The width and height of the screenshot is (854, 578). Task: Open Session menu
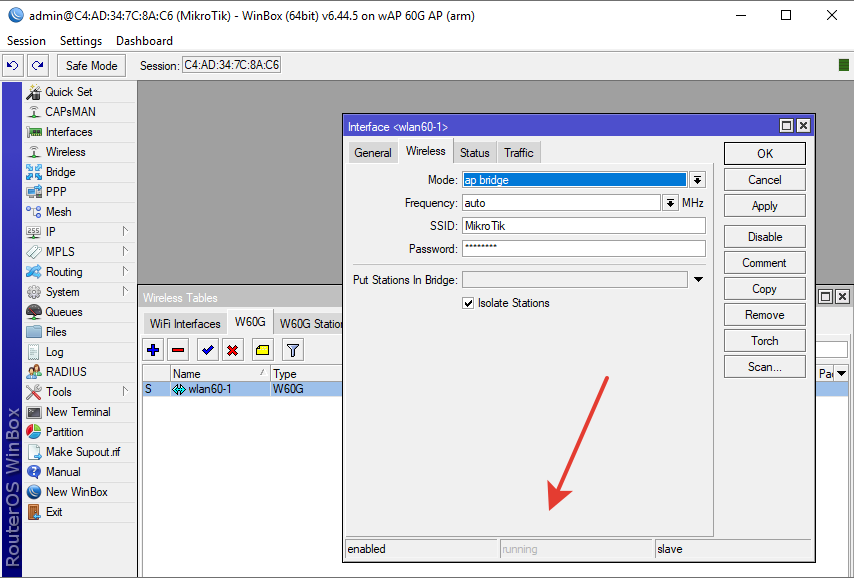[26, 41]
